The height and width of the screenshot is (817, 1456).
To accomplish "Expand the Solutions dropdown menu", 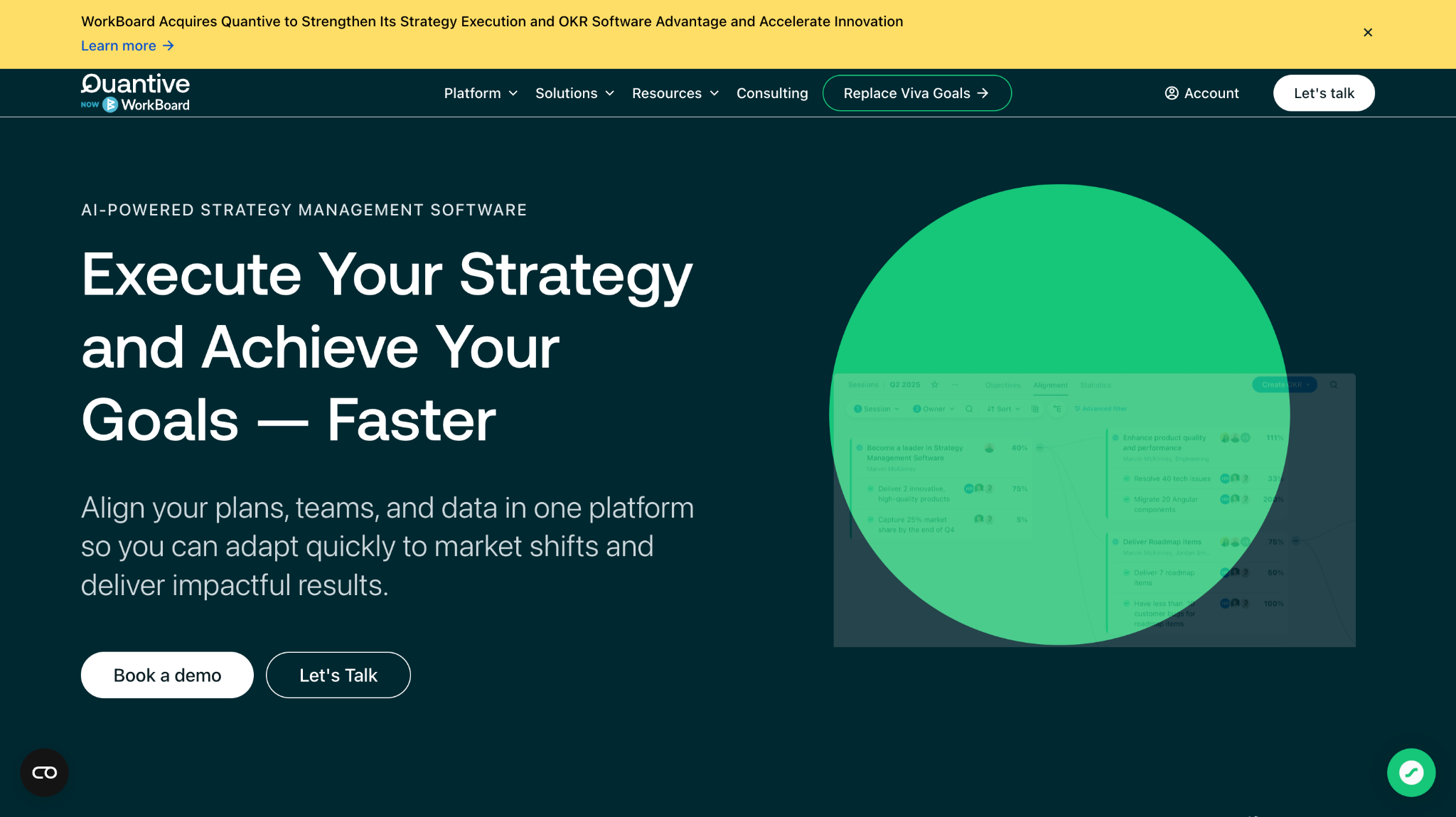I will click(574, 93).
